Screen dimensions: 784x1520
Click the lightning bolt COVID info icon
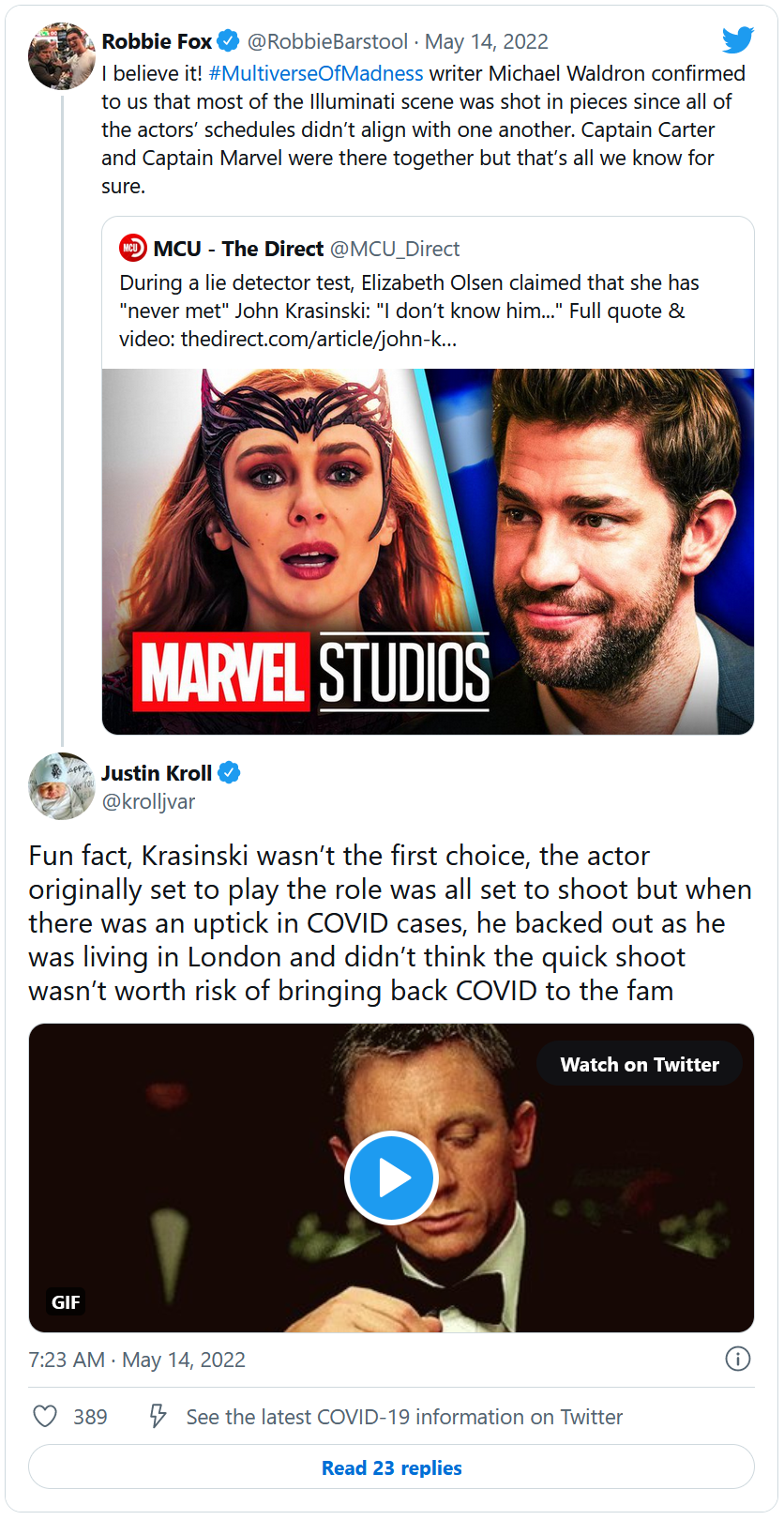point(158,1416)
